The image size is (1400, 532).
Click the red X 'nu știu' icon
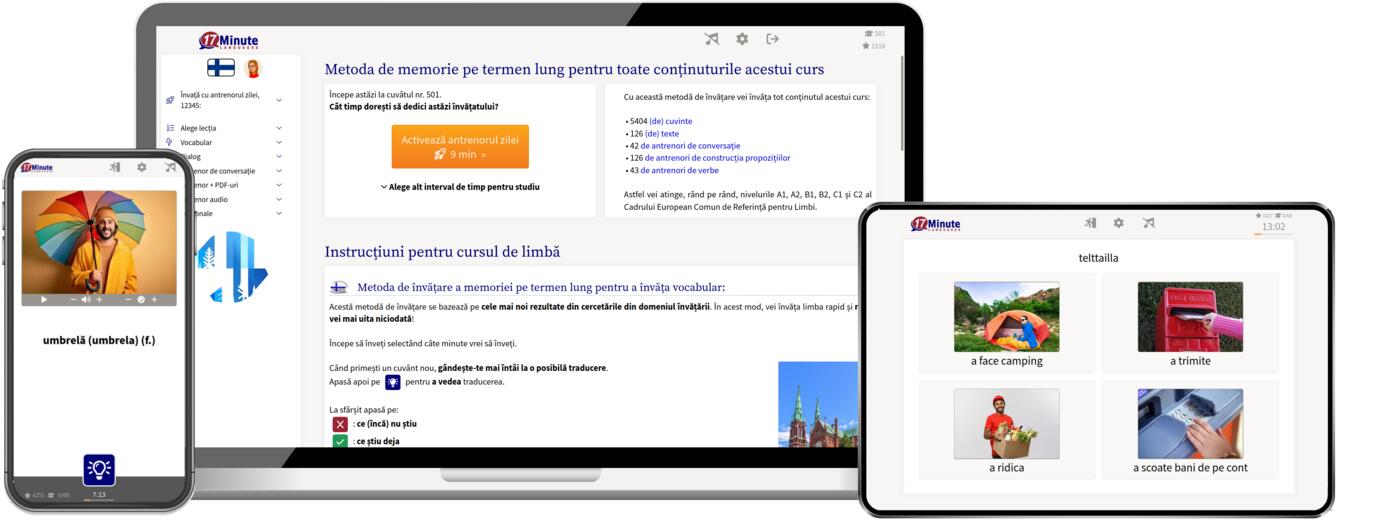coord(341,424)
